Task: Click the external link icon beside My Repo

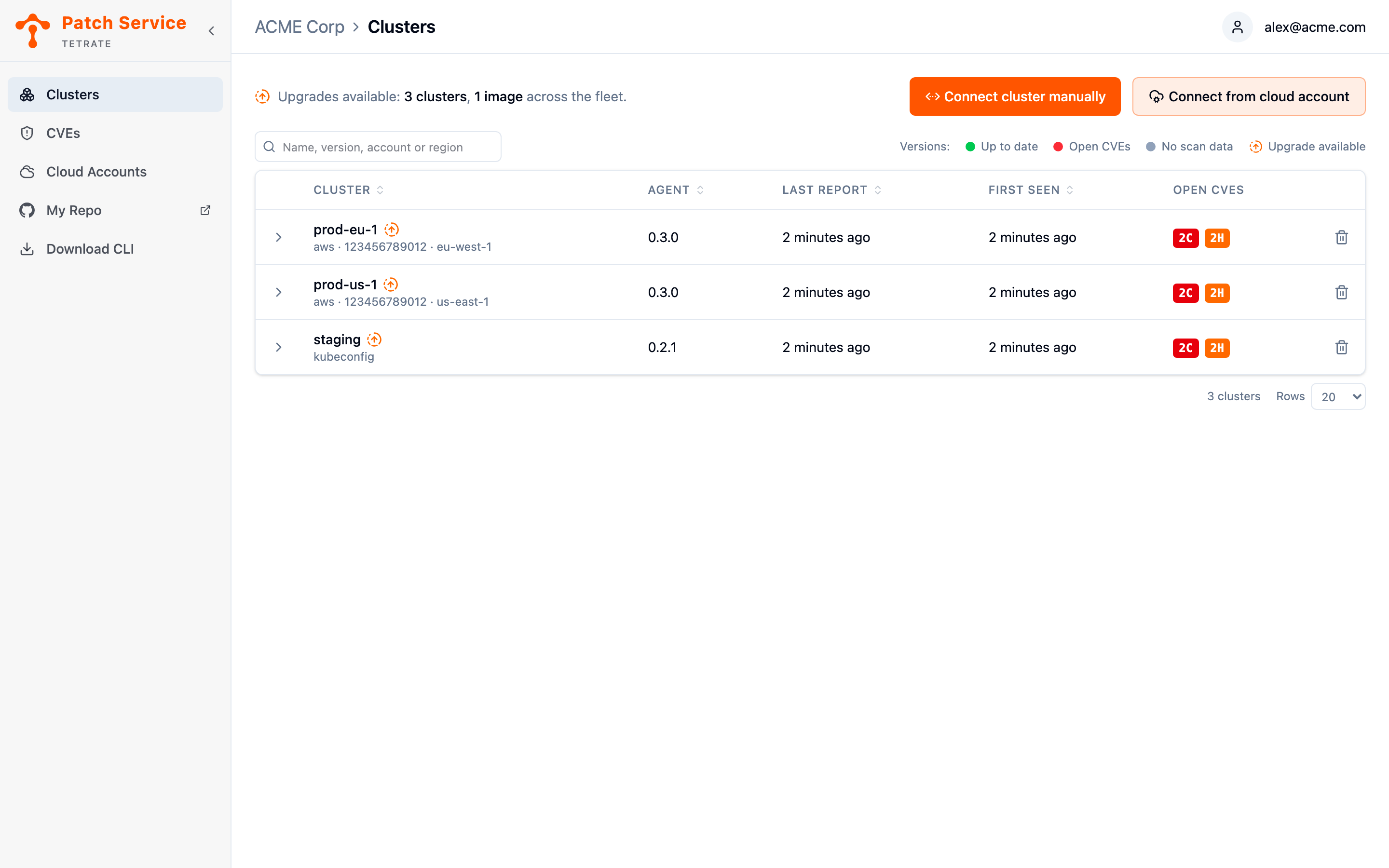Action: pos(205,210)
